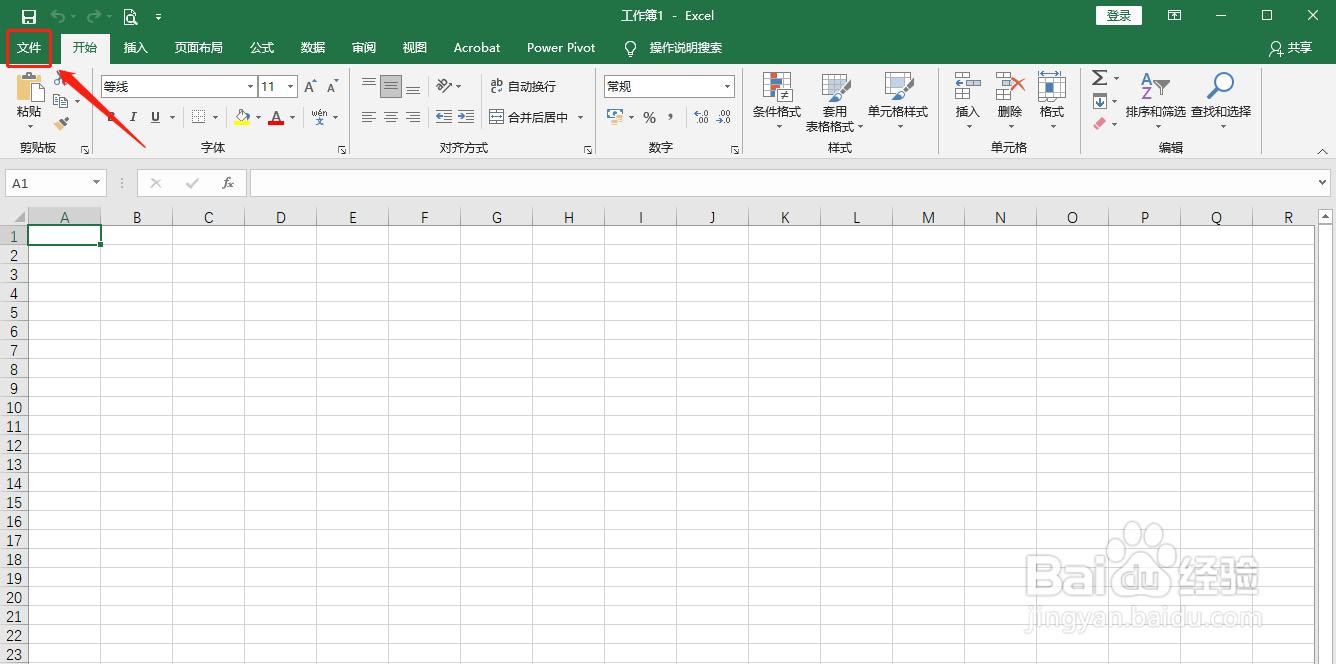1336x664 pixels.
Task: Switch to the 公式 (Formulas) tab
Action: point(262,48)
